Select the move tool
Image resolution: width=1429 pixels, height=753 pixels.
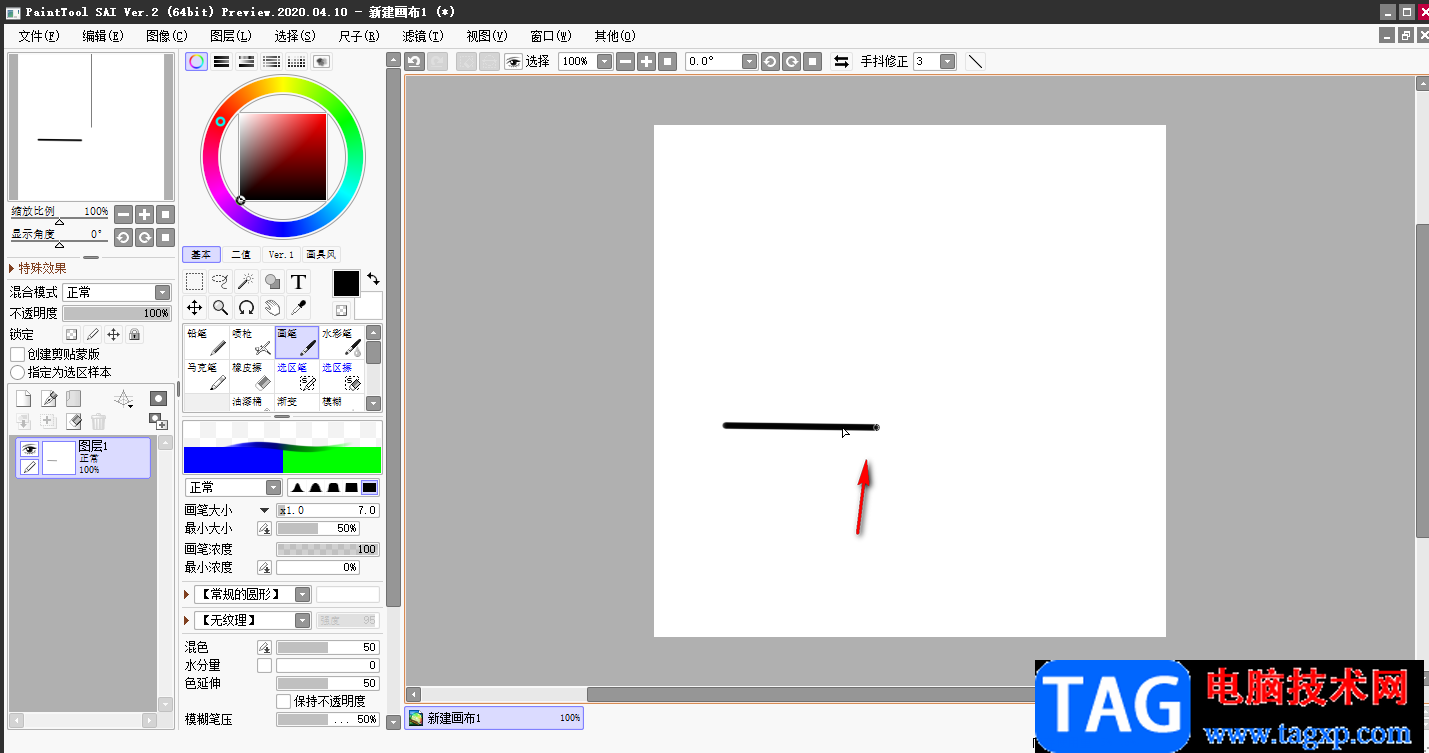click(x=195, y=308)
